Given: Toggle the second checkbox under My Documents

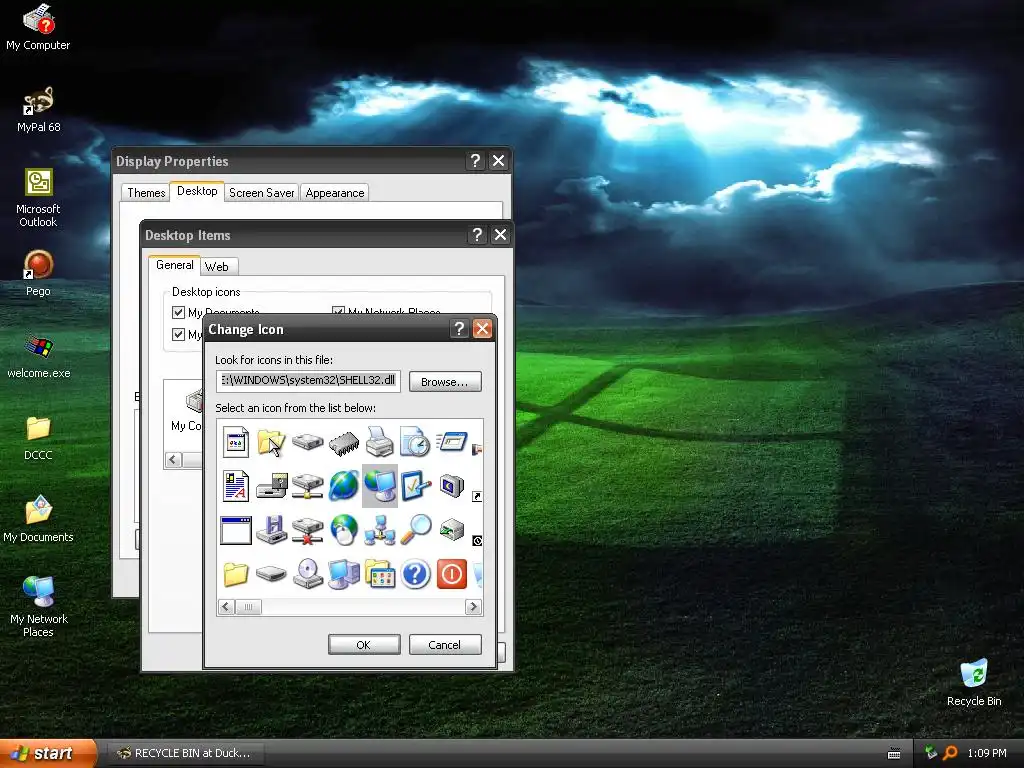Looking at the screenshot, I should click(x=178, y=334).
